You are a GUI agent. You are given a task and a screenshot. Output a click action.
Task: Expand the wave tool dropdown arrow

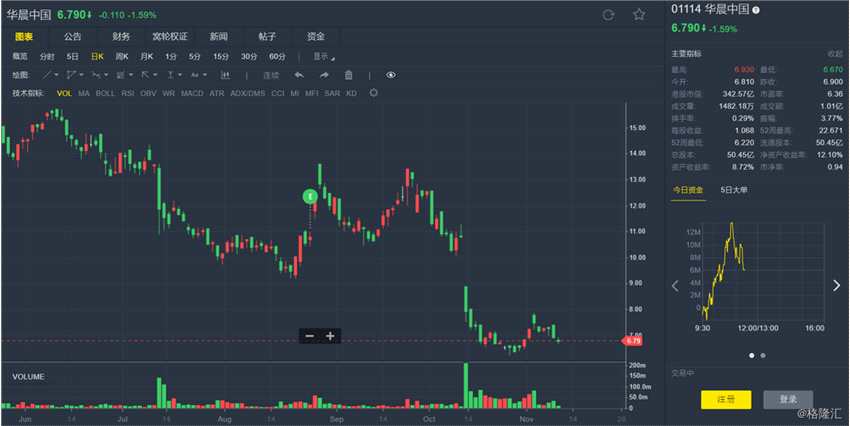coord(106,75)
